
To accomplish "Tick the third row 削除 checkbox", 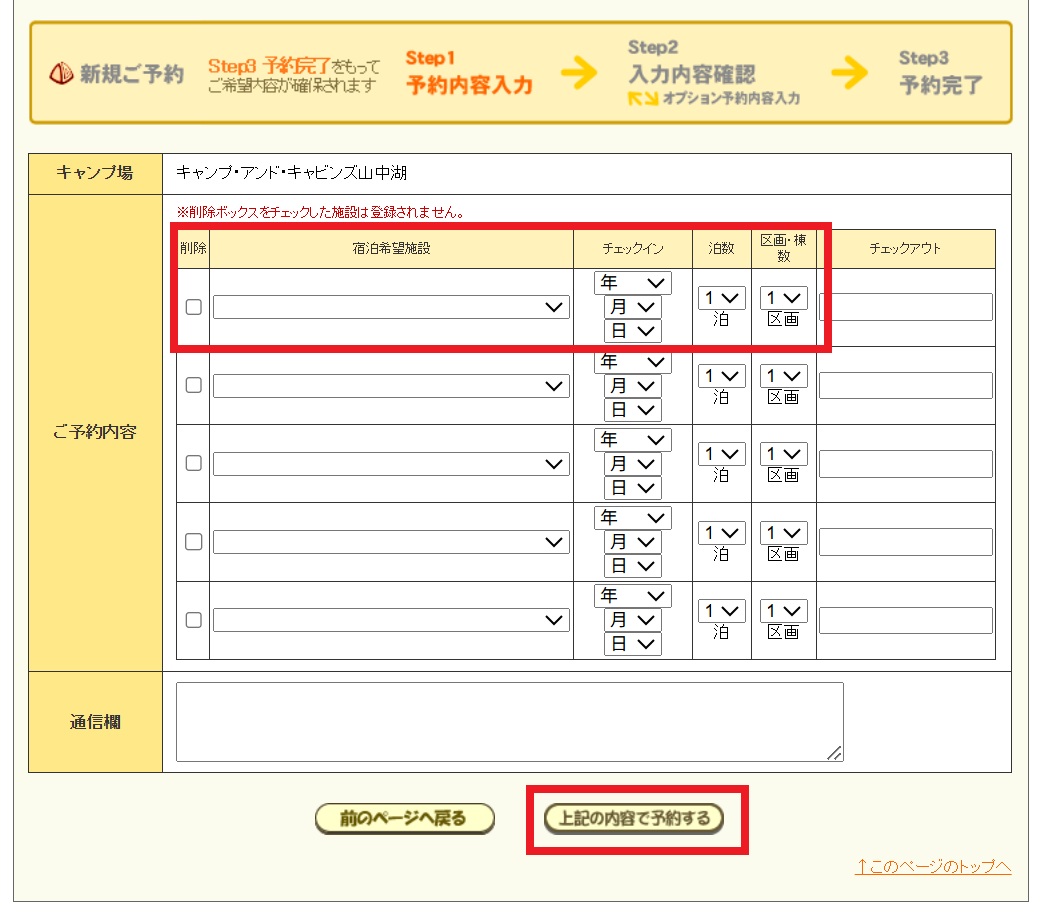I will coord(194,463).
